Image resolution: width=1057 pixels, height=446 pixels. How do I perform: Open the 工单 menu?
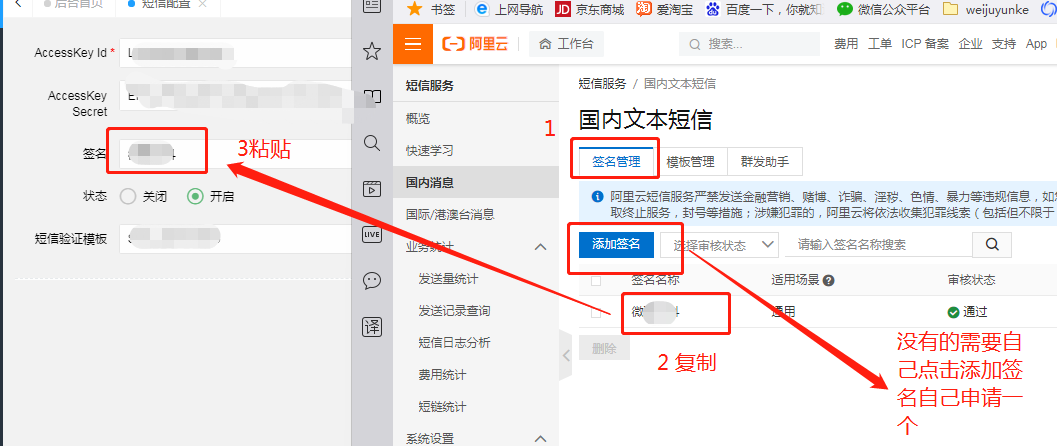coord(880,44)
